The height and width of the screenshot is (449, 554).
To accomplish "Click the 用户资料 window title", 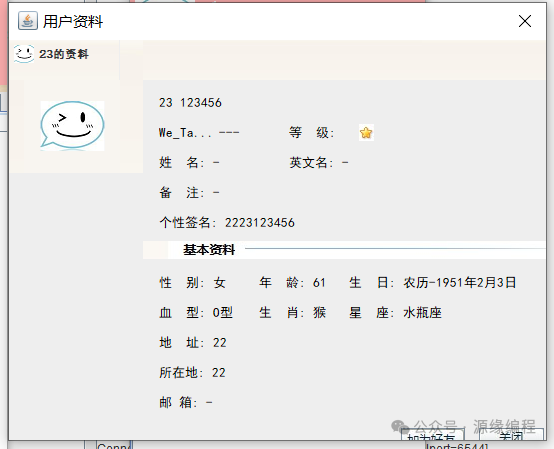I will [x=73, y=22].
